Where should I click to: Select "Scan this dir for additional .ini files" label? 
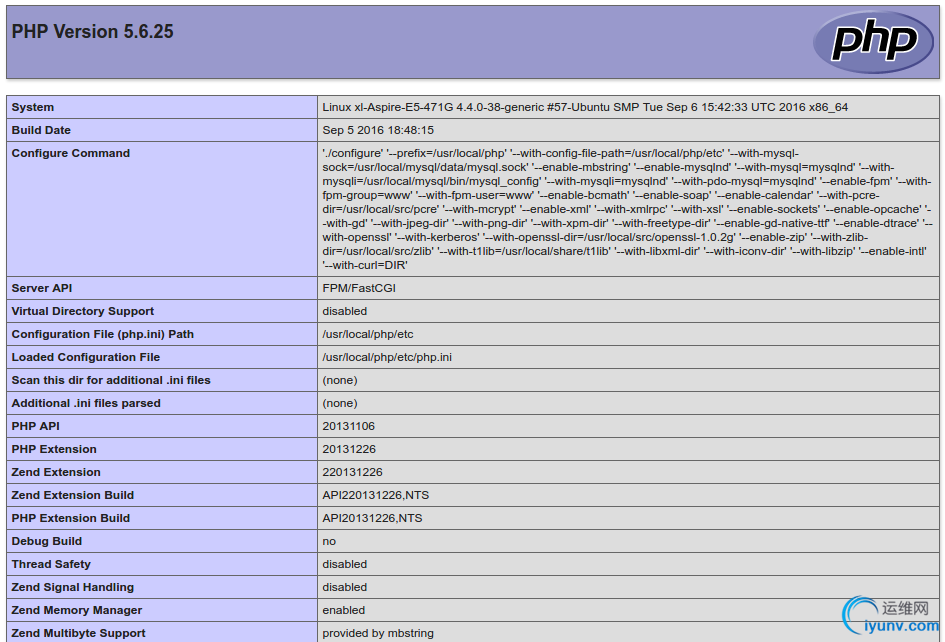111,380
